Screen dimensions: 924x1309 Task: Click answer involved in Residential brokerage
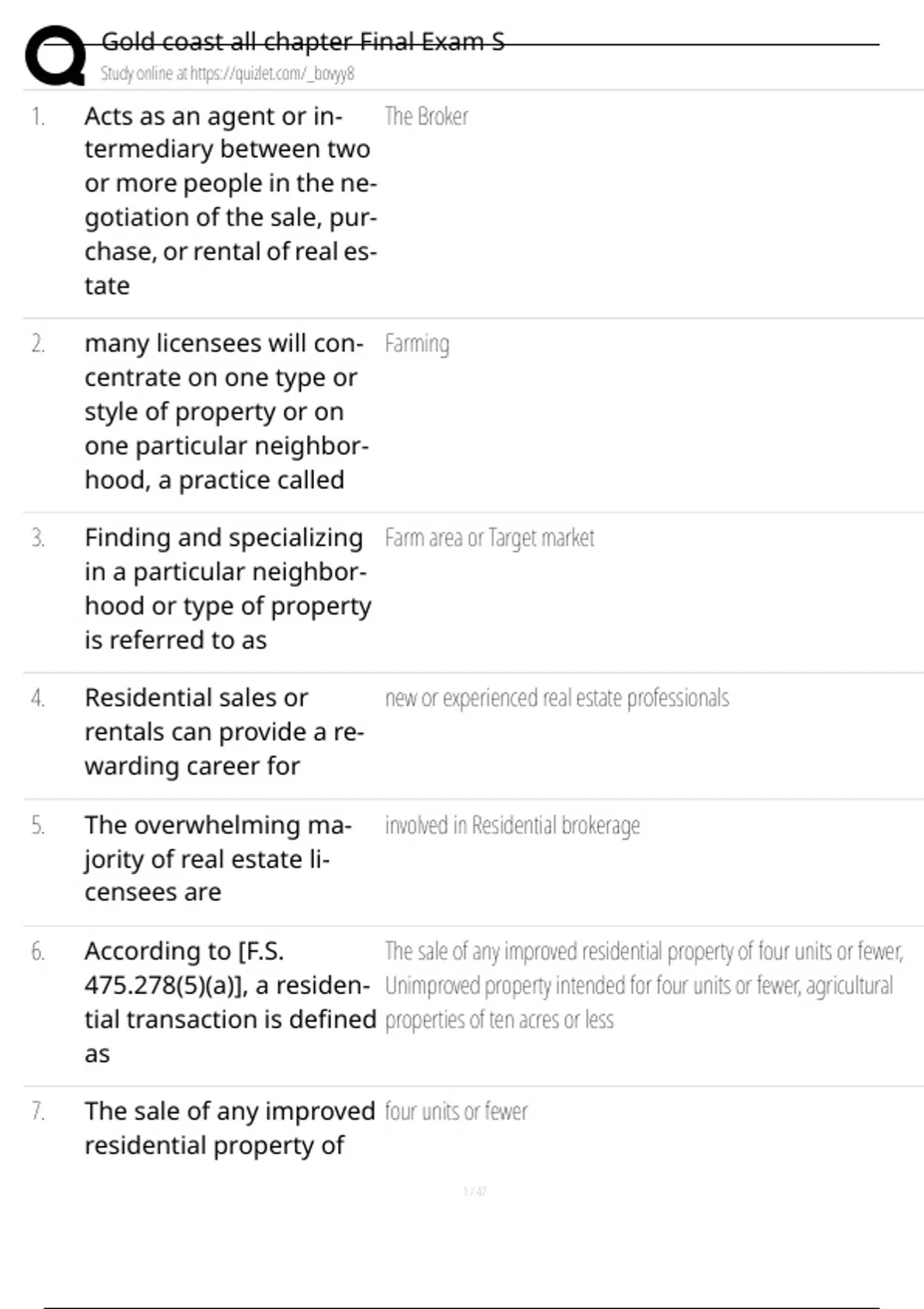[x=512, y=825]
